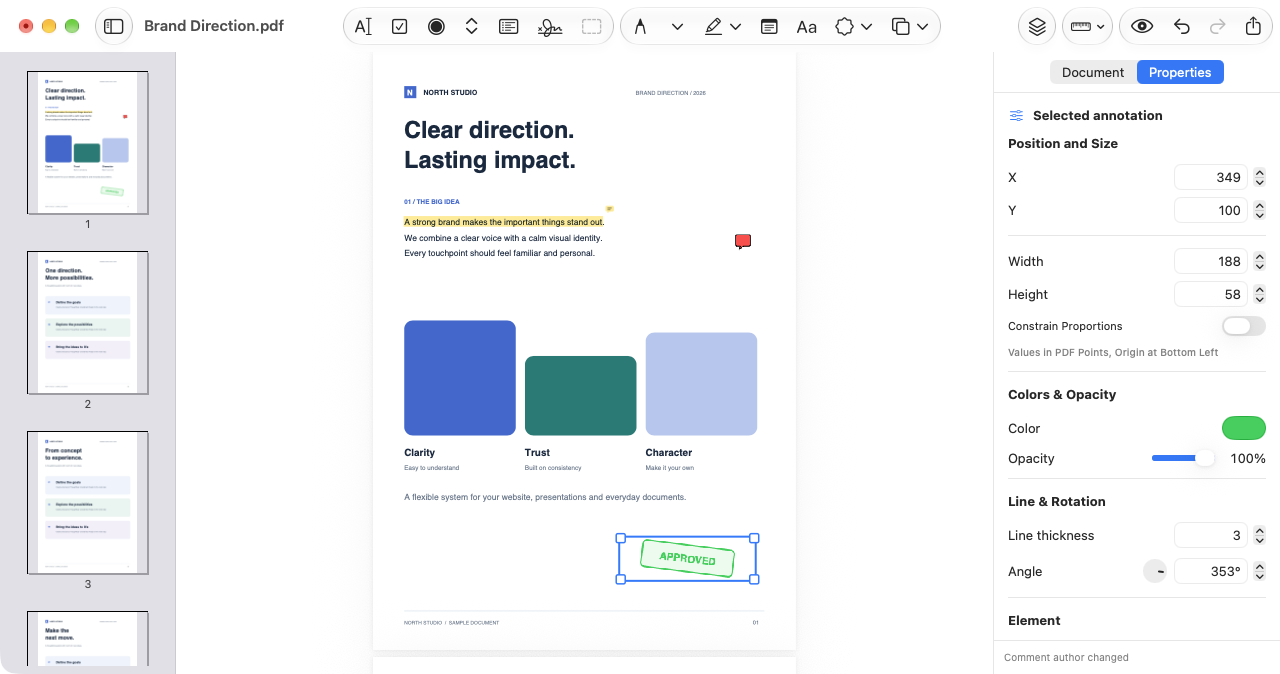The image size is (1280, 674).
Task: Click the Line thickness input field
Action: pos(1210,535)
